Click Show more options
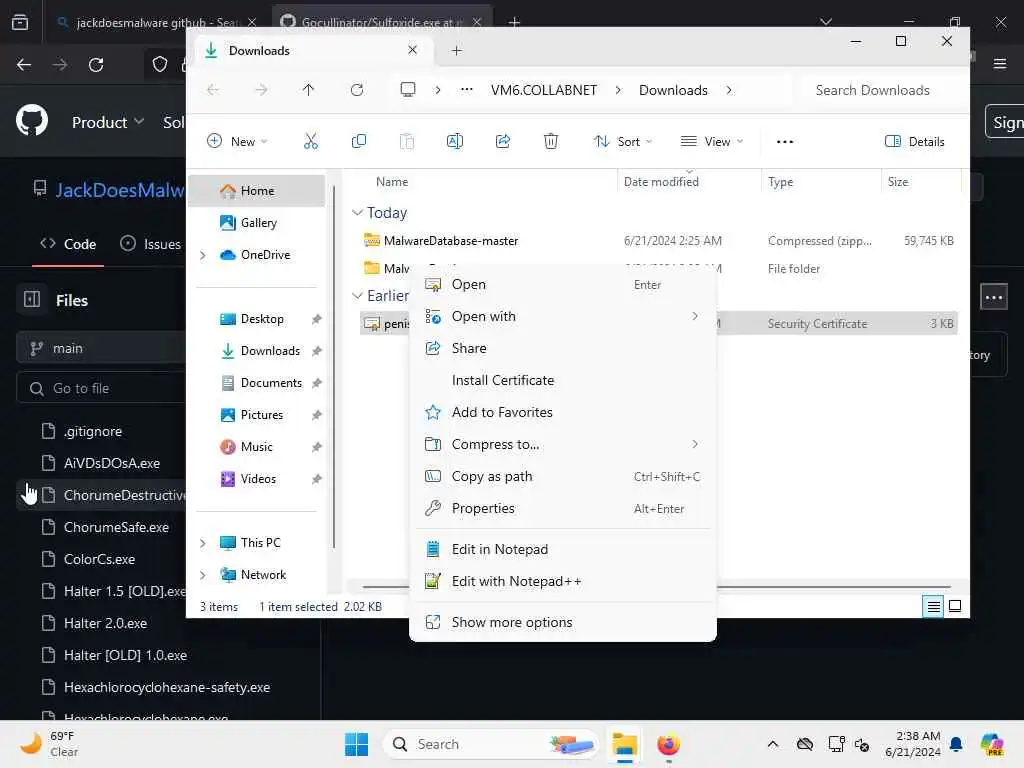The width and height of the screenshot is (1024, 768). [562, 623]
